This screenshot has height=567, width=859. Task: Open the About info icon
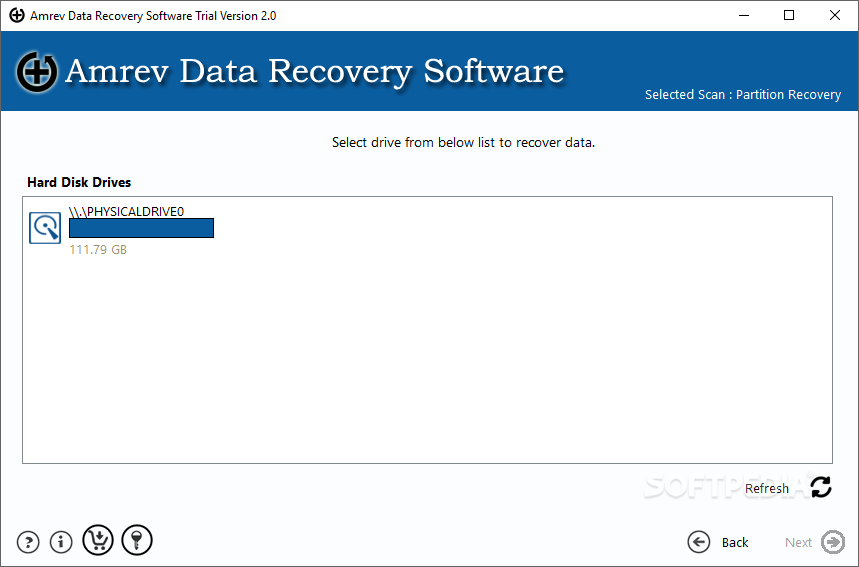click(61, 542)
